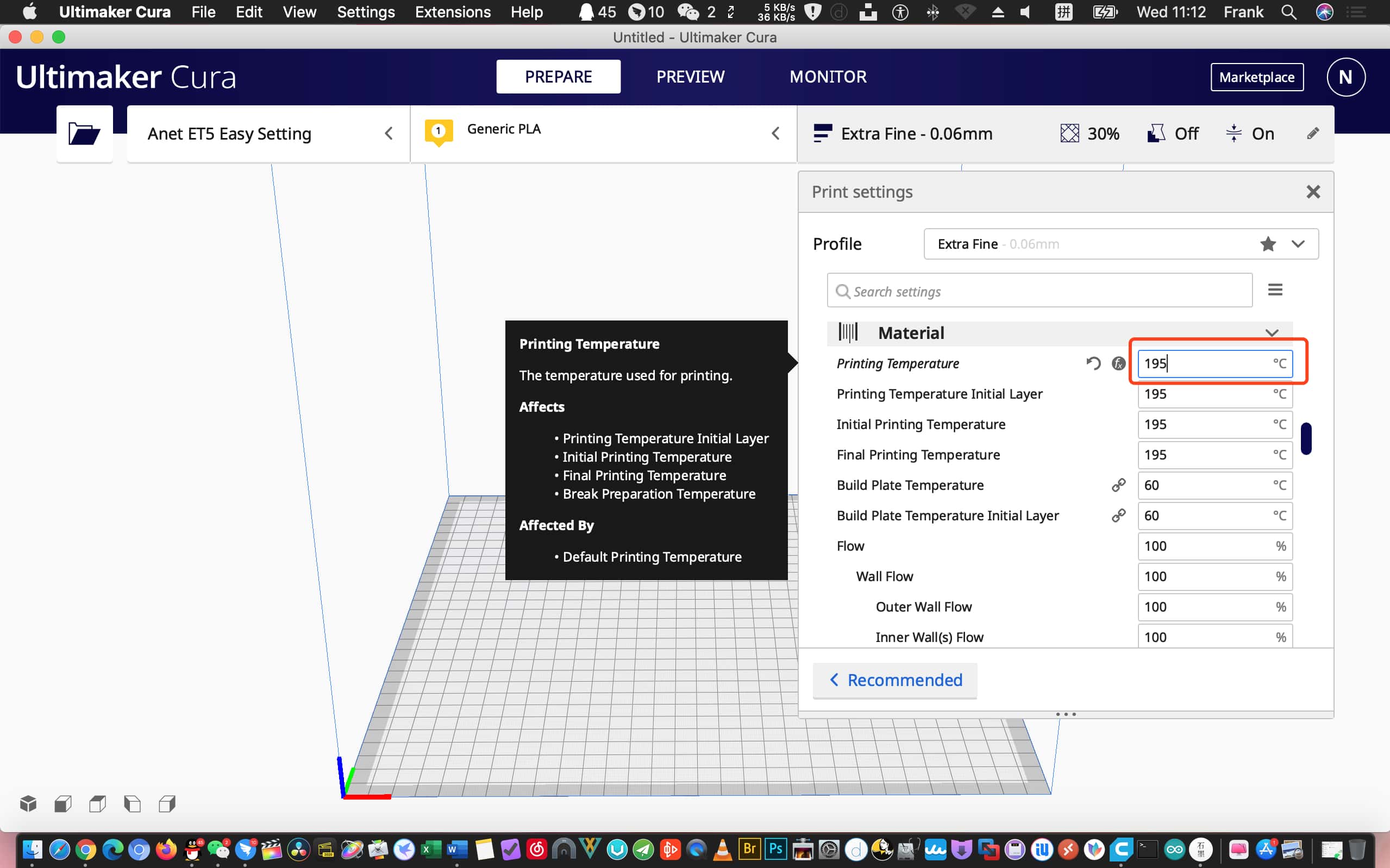The height and width of the screenshot is (868, 1390).
Task: Reset Printing Temperature with revert arrow
Action: 1093,363
